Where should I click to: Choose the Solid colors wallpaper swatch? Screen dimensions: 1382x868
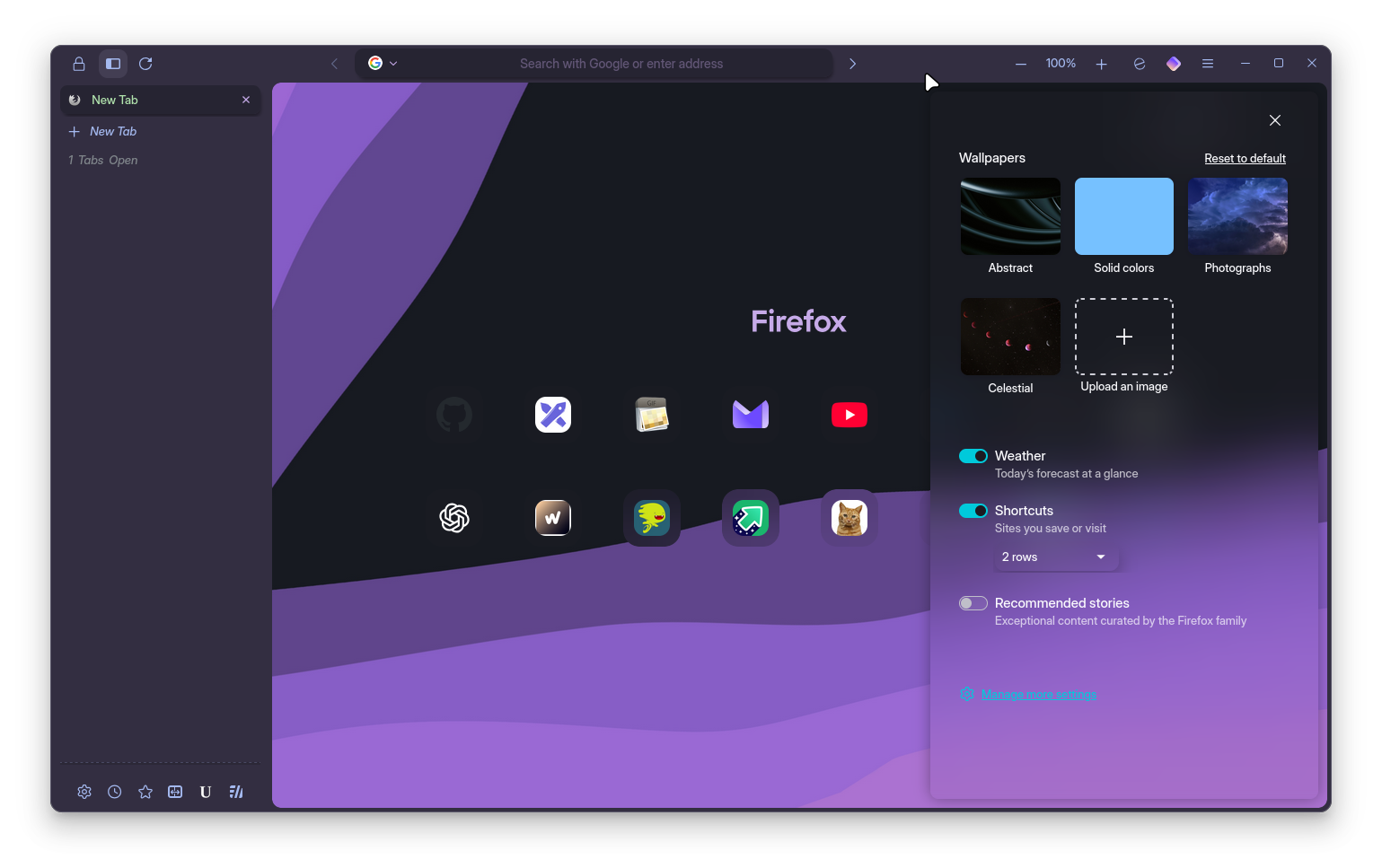point(1124,216)
